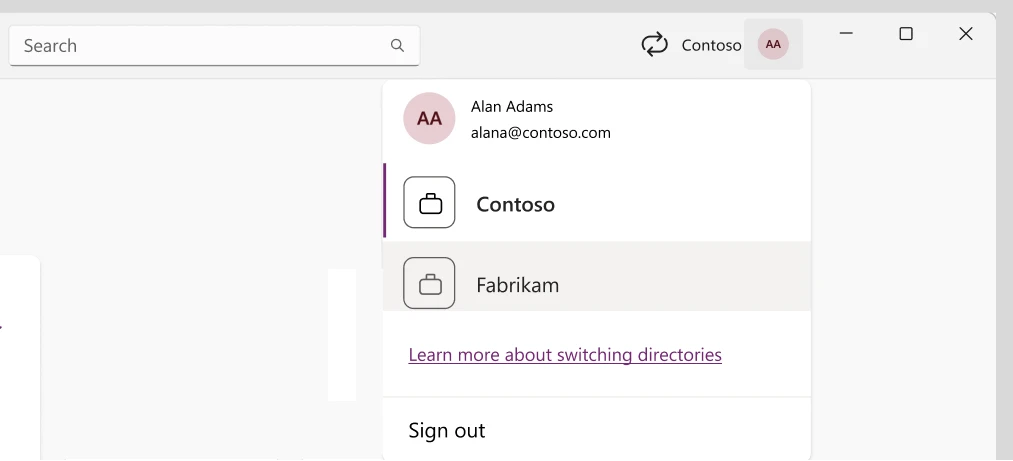
Task: Click the purple selection bar beside Contoso
Action: [x=385, y=200]
